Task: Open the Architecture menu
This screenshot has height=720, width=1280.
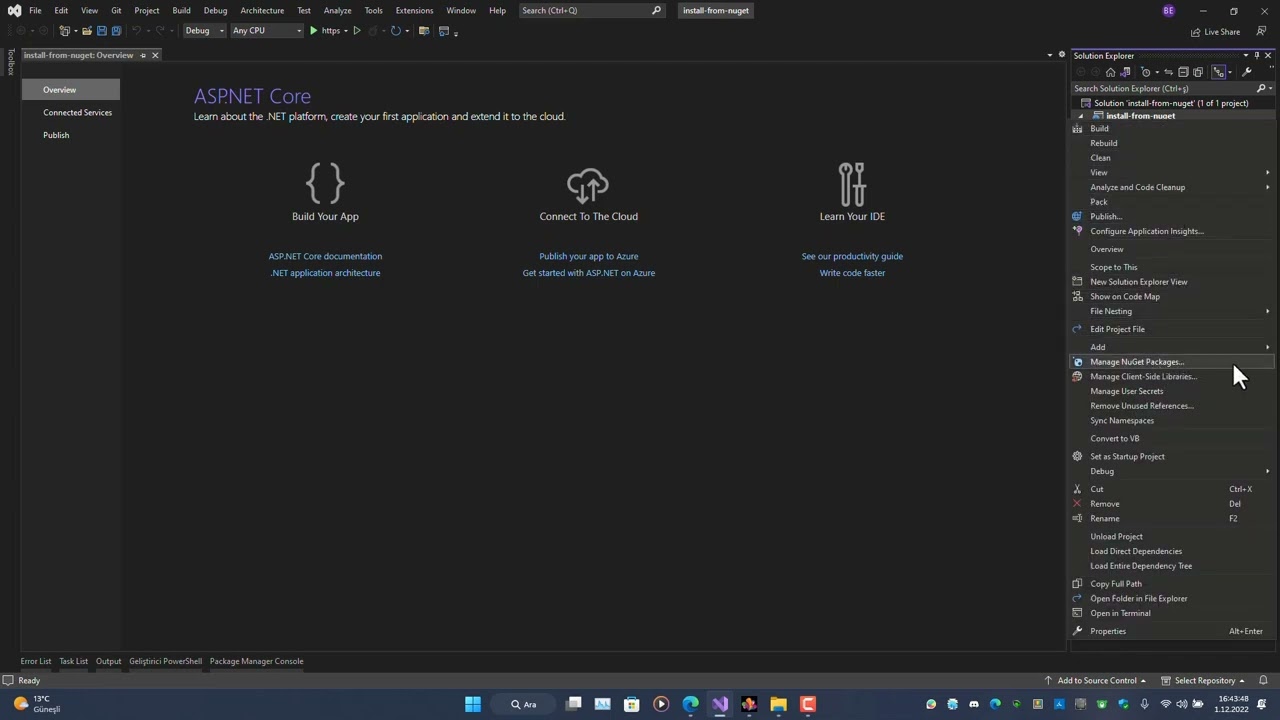Action: tap(262, 10)
